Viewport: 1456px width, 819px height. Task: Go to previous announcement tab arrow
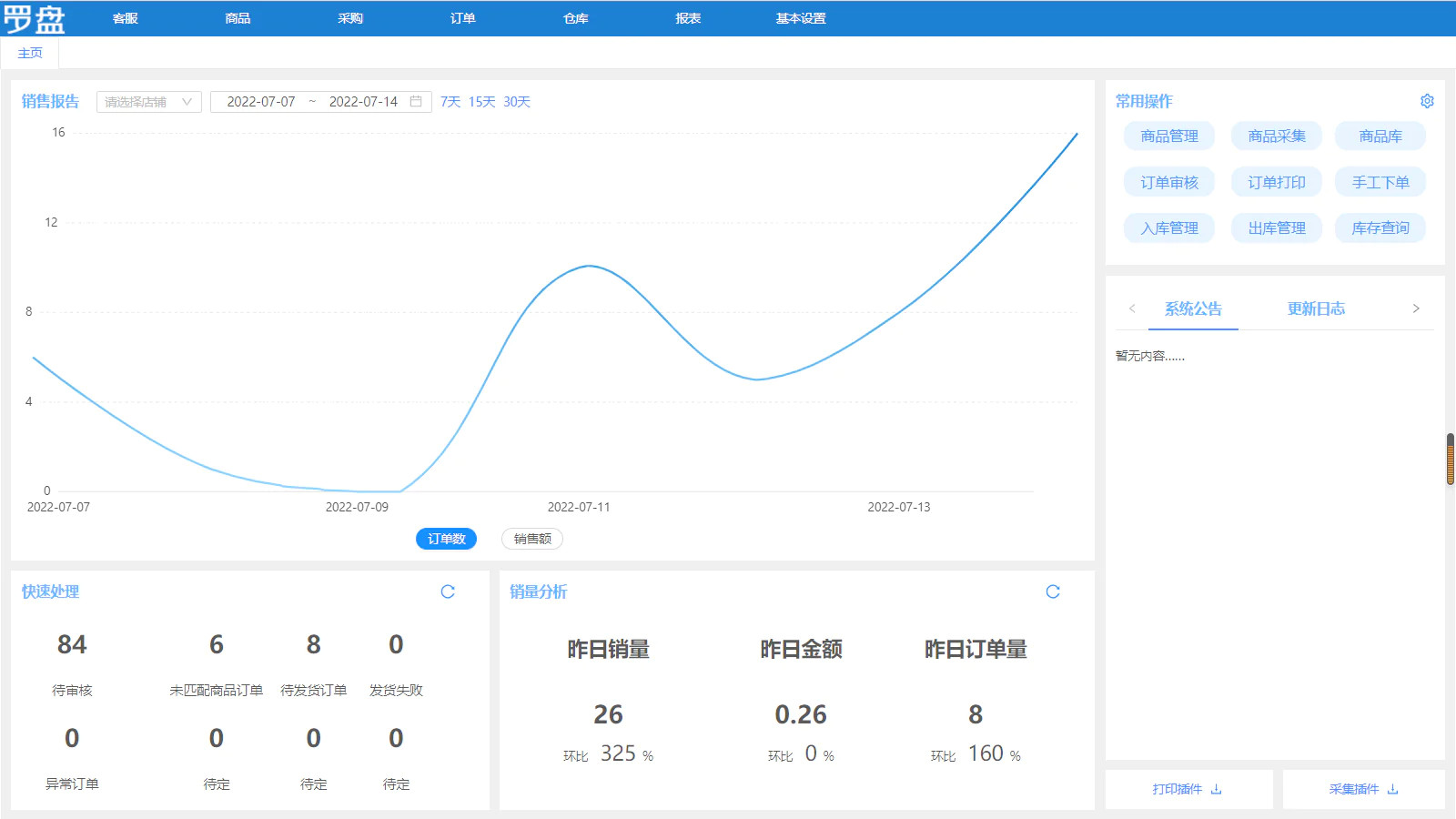point(1132,308)
